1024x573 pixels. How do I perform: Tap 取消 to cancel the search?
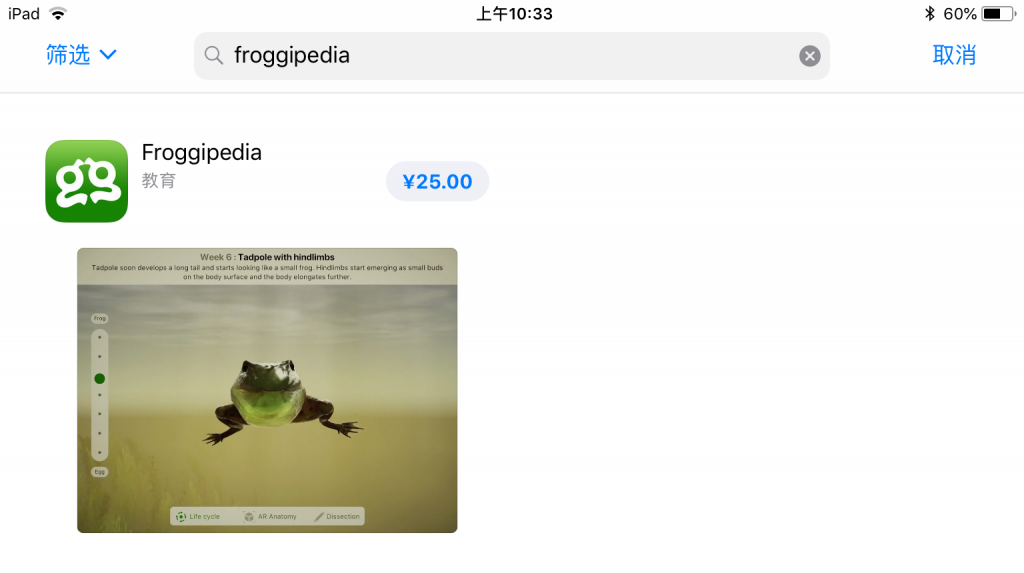point(954,56)
